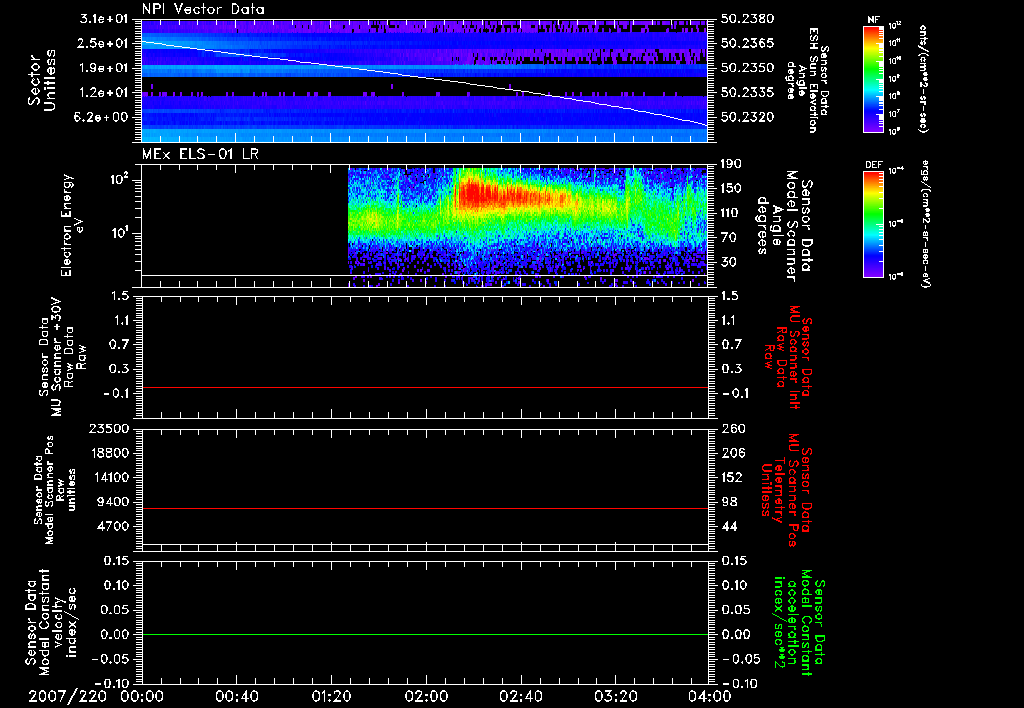Click the red MU Scanner Pos Telemetry label
This screenshot has height=708, width=1024.
[788, 490]
